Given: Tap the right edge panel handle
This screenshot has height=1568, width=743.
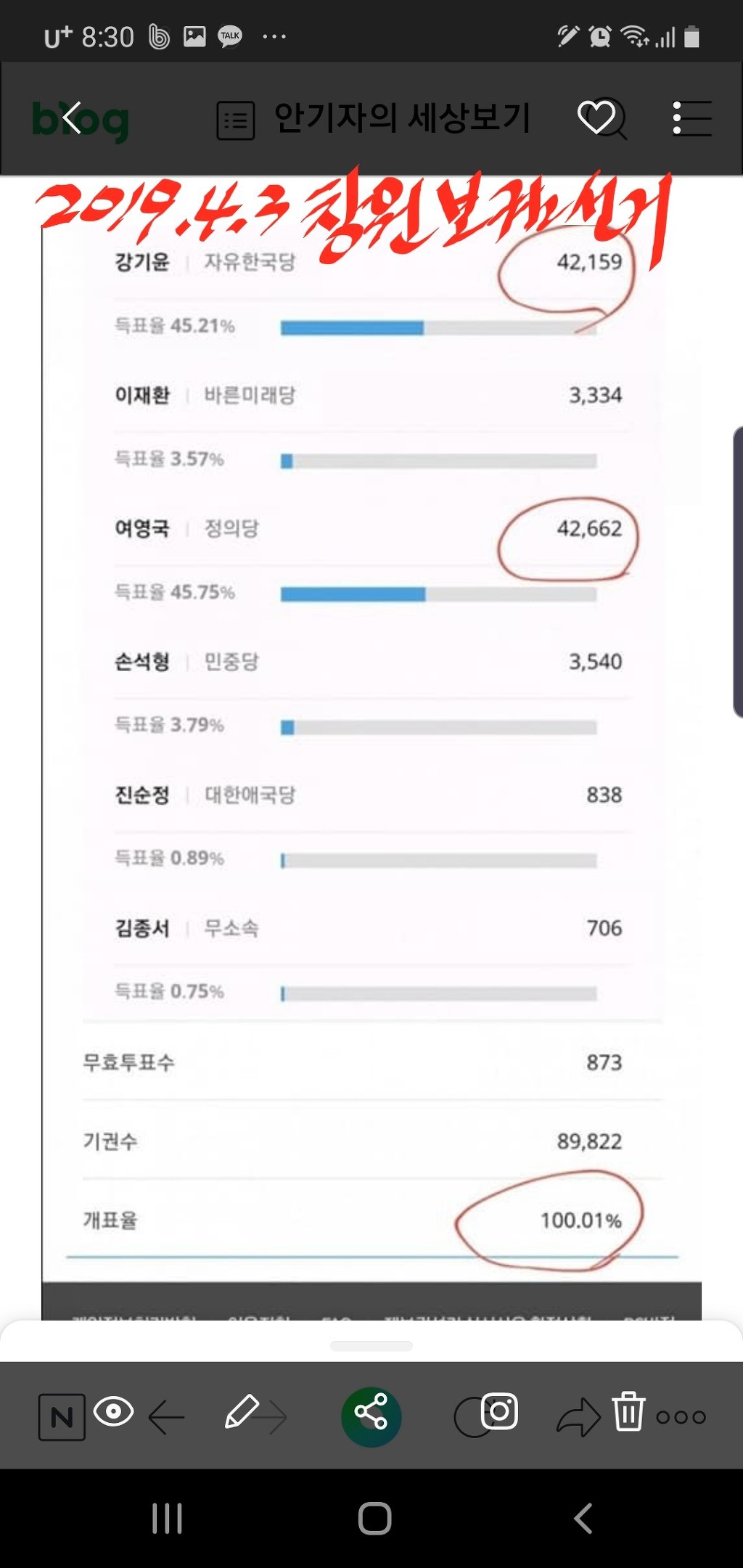Looking at the screenshot, I should (737, 572).
